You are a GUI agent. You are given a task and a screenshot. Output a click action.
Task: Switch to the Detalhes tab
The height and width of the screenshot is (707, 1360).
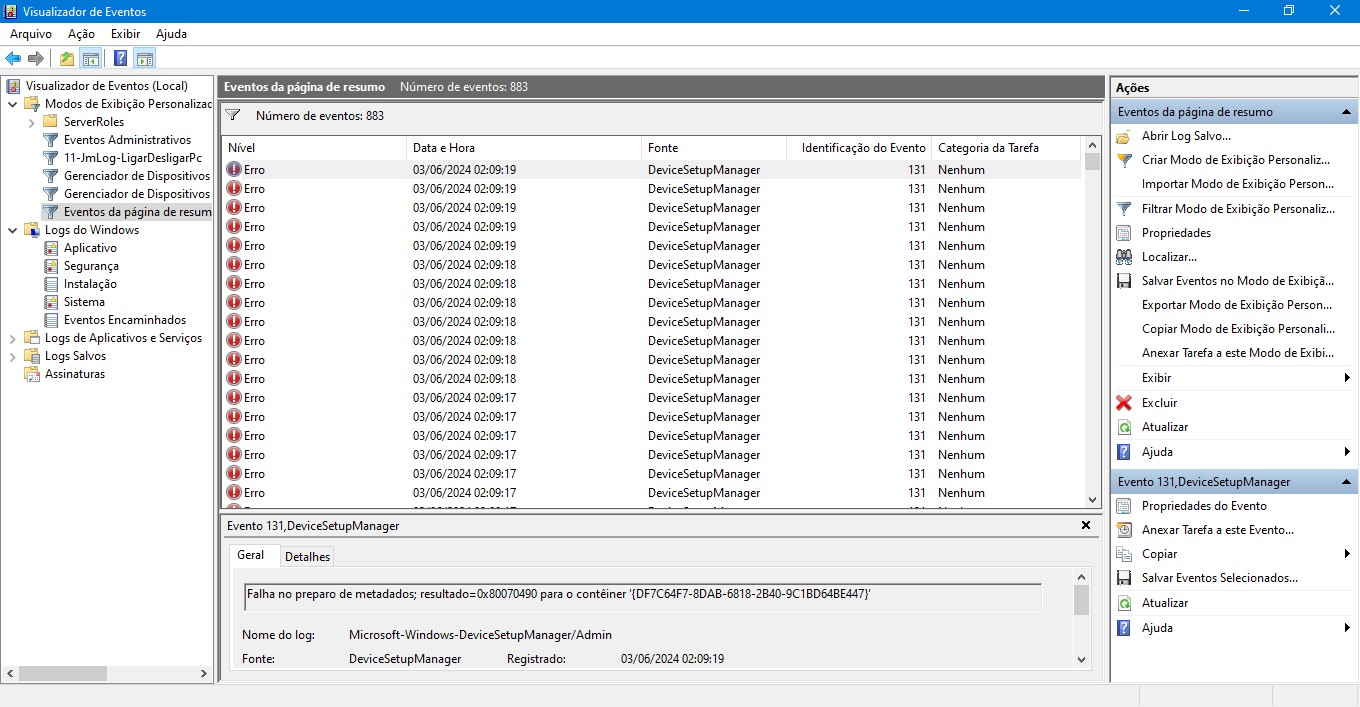307,557
